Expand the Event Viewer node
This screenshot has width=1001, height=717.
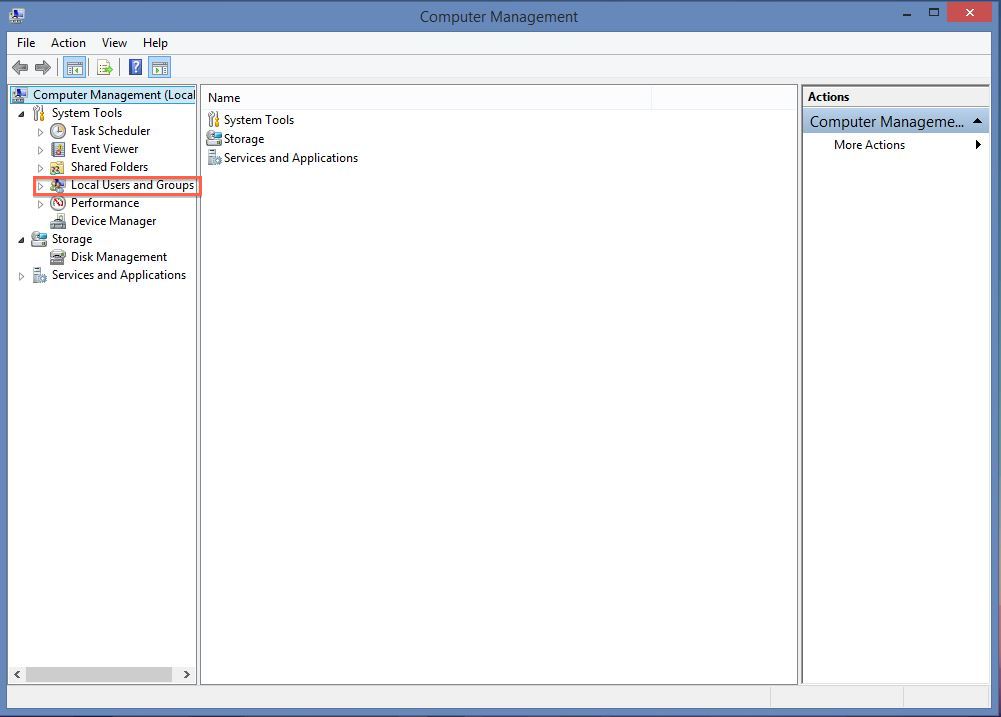(40, 150)
